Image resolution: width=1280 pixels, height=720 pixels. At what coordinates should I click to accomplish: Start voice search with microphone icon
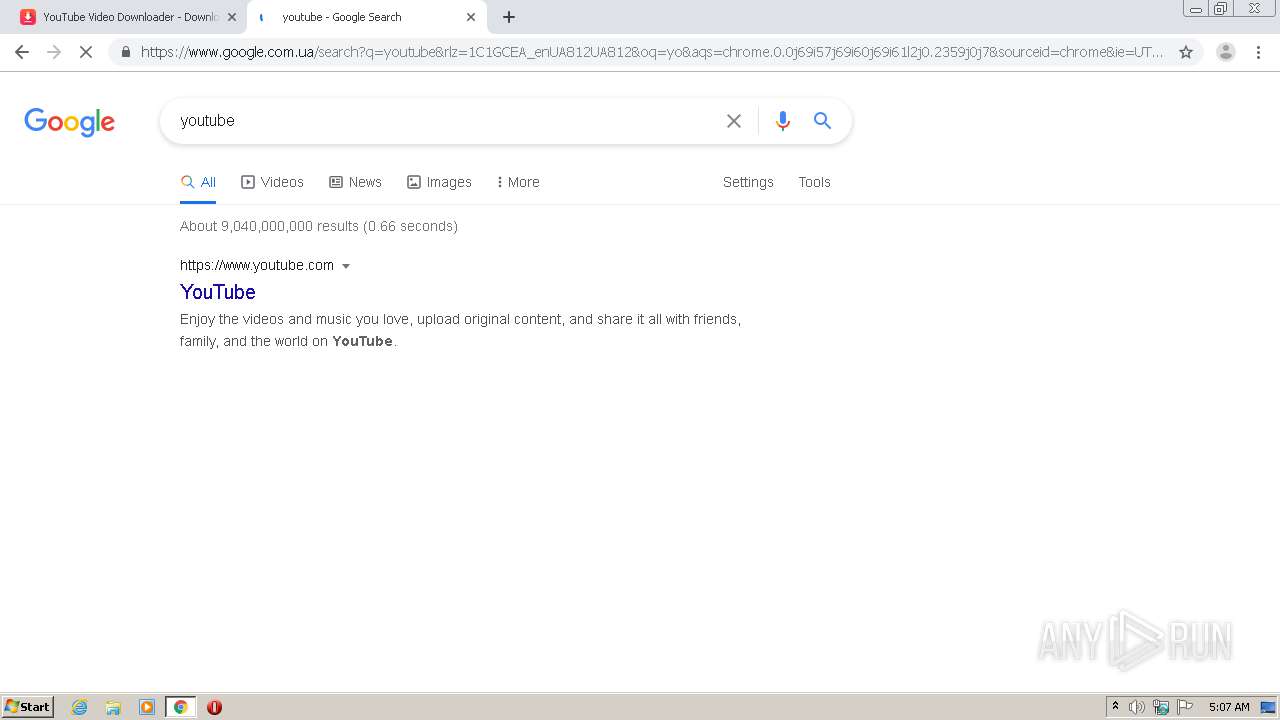(783, 121)
